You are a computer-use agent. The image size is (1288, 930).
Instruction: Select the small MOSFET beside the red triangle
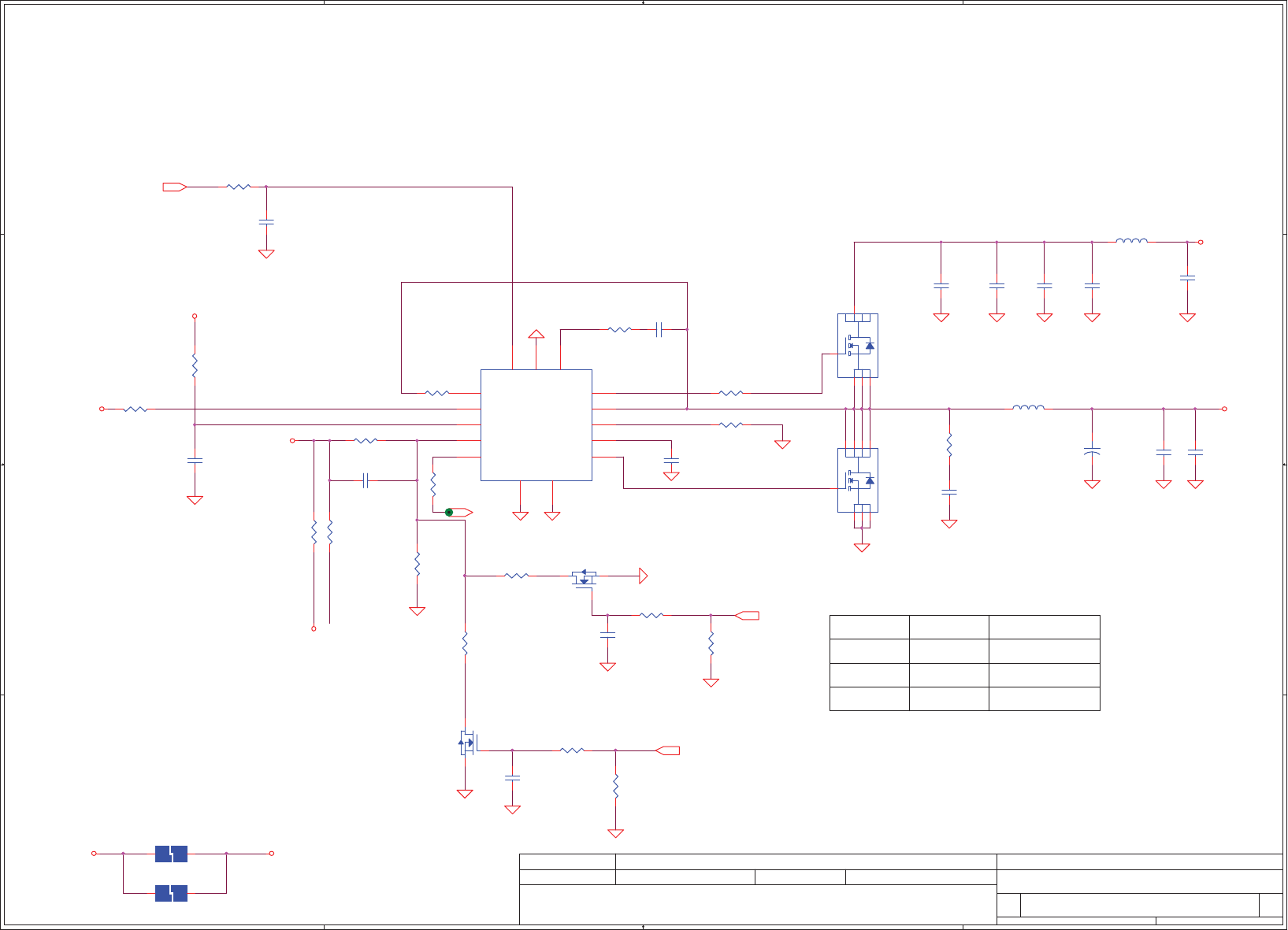tap(584, 578)
